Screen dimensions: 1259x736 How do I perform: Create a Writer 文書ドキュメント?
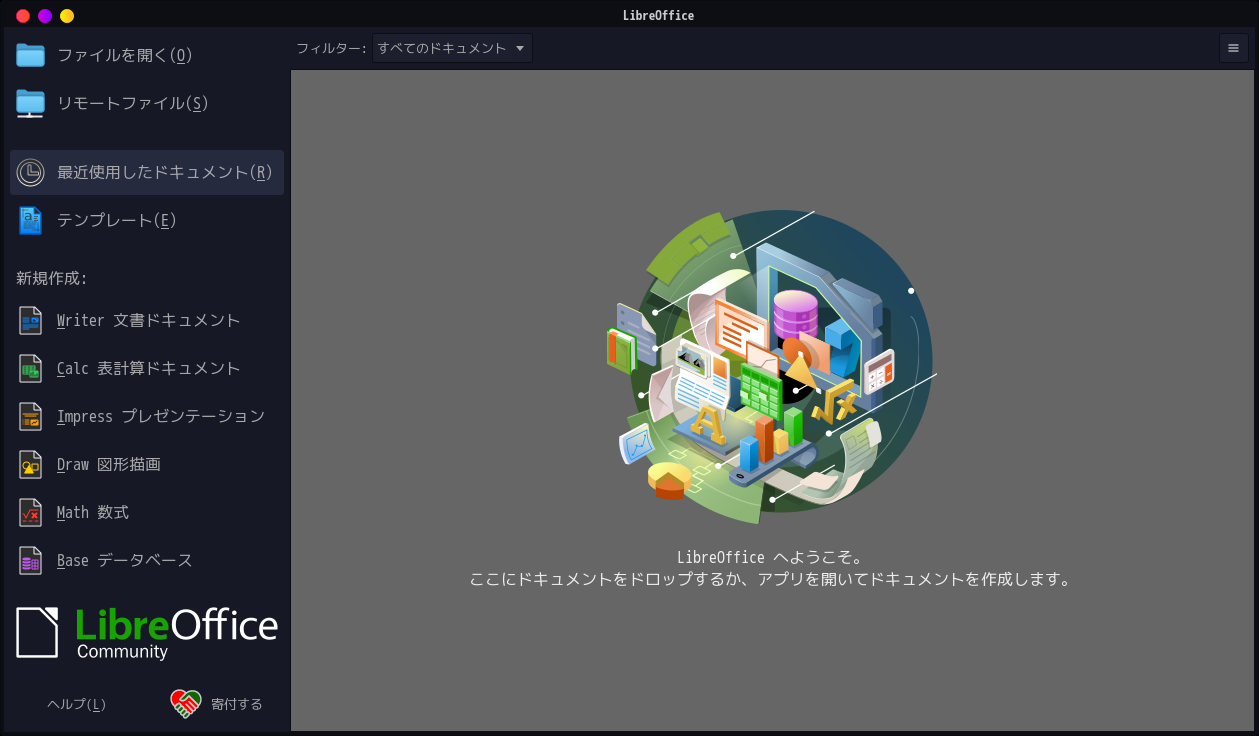click(x=147, y=320)
